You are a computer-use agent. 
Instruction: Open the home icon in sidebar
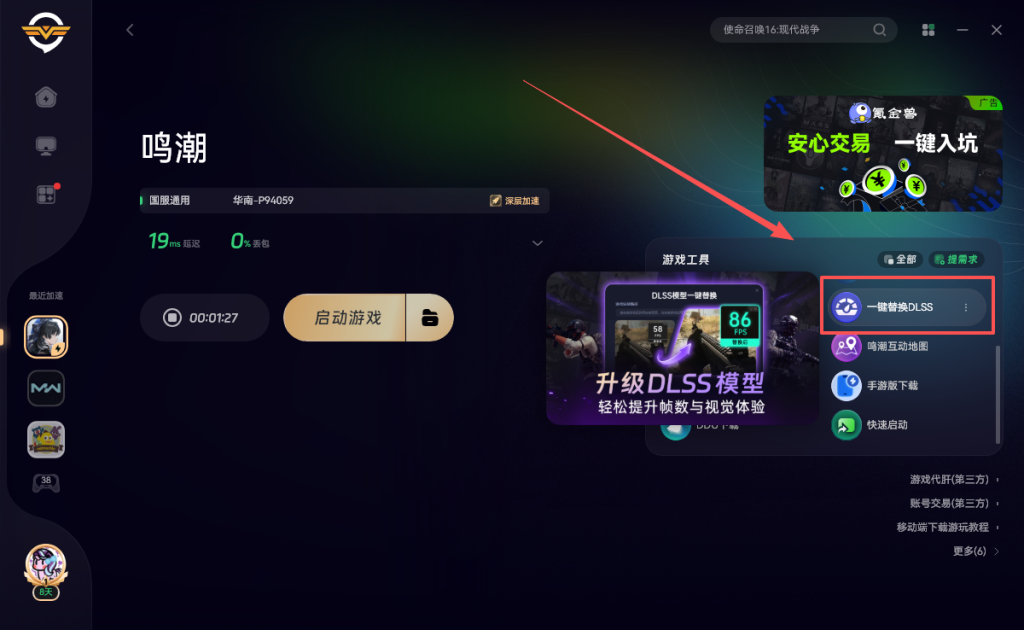(x=46, y=97)
